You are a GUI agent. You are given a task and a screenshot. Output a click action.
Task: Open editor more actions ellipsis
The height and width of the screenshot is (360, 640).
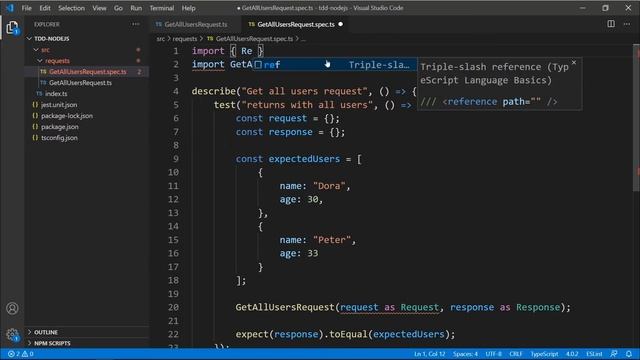[x=627, y=24]
